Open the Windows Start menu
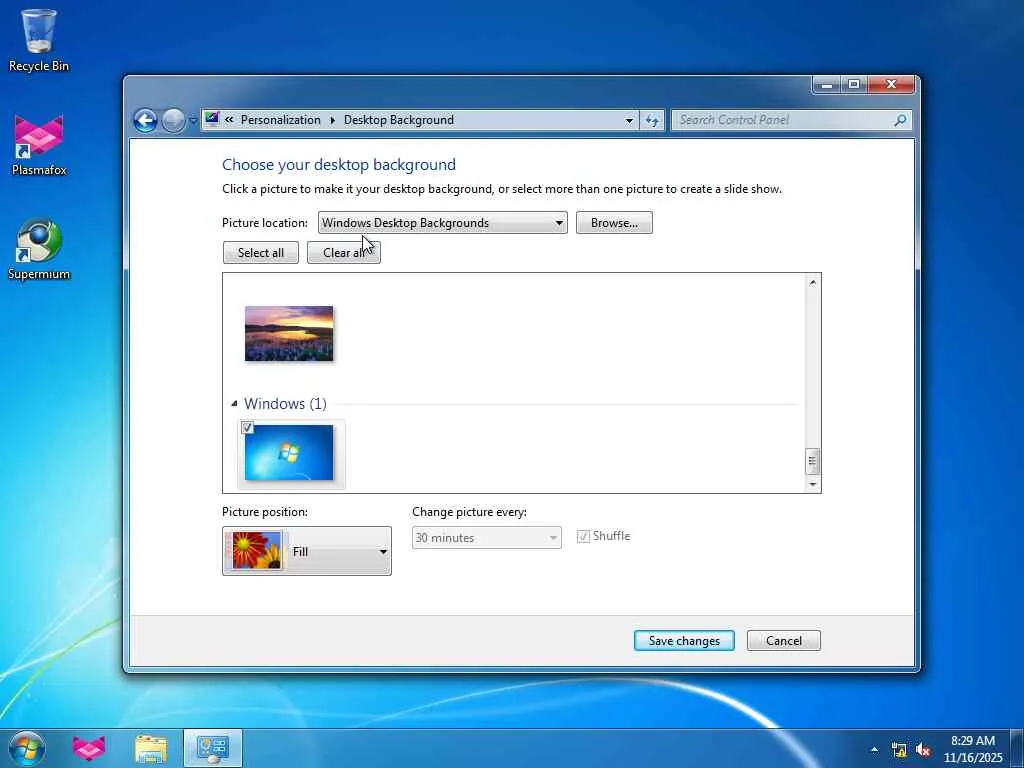 (x=27, y=748)
